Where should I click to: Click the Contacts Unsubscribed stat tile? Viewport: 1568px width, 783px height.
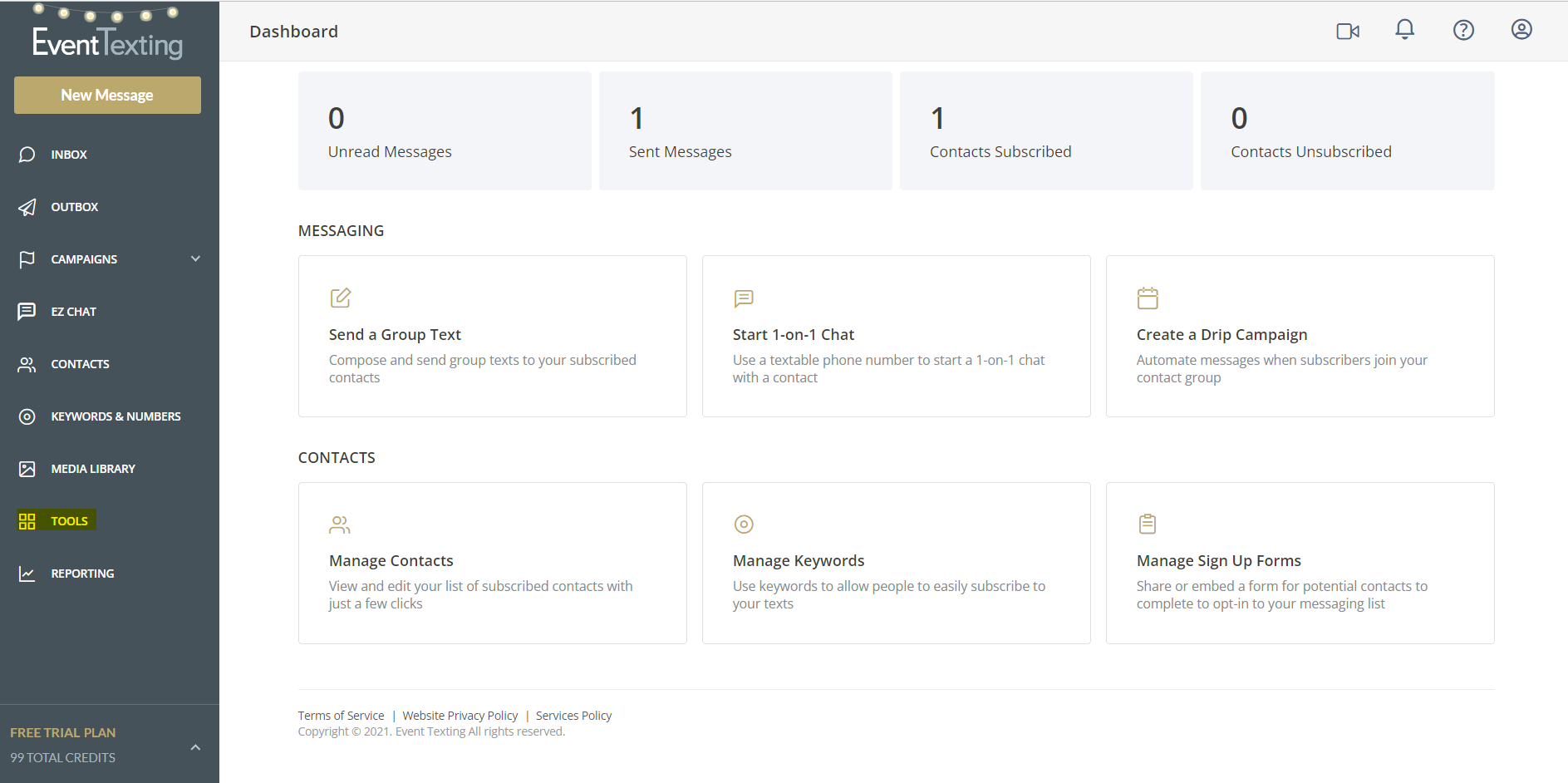point(1348,130)
